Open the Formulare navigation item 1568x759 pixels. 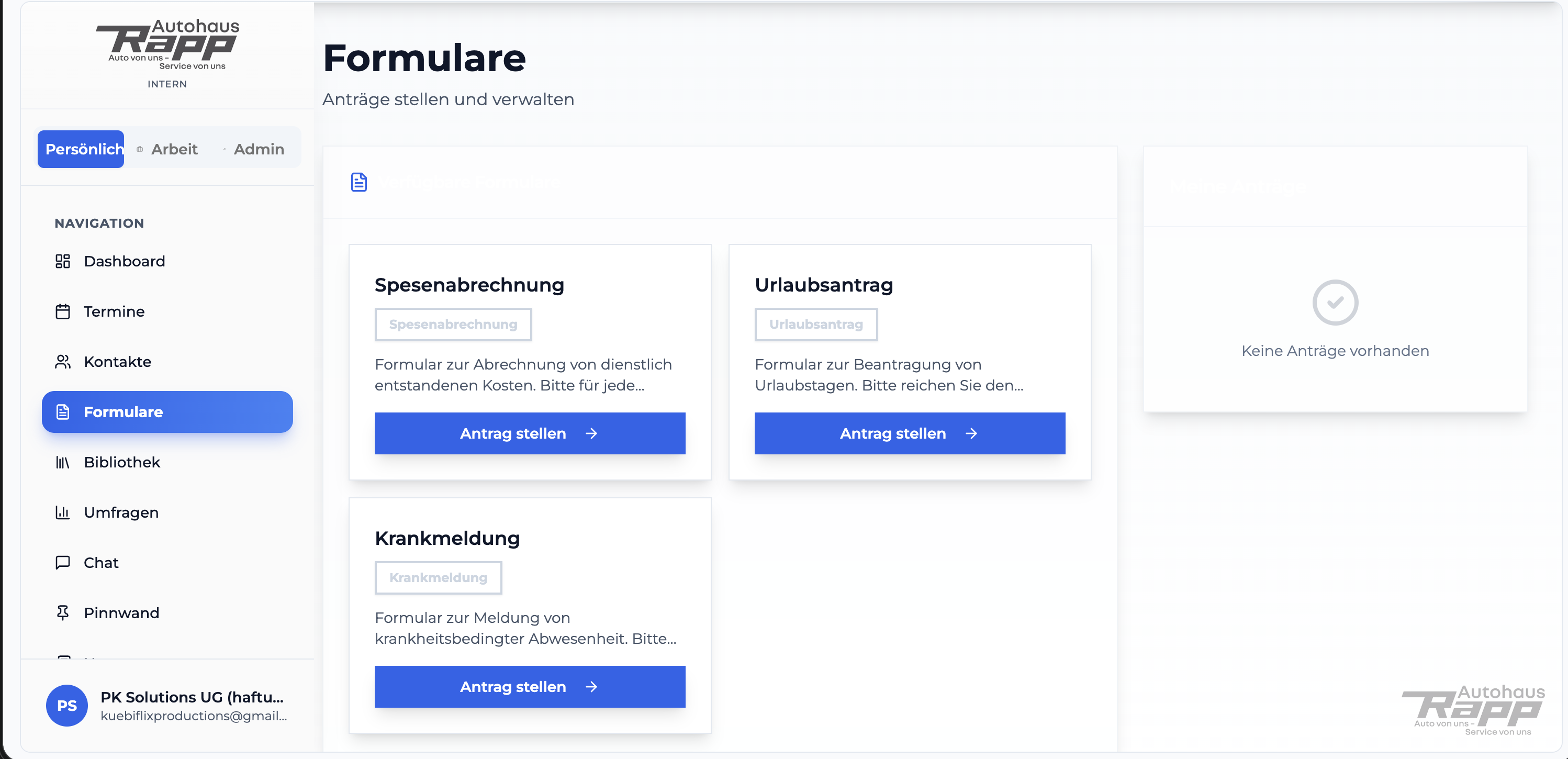tap(167, 412)
